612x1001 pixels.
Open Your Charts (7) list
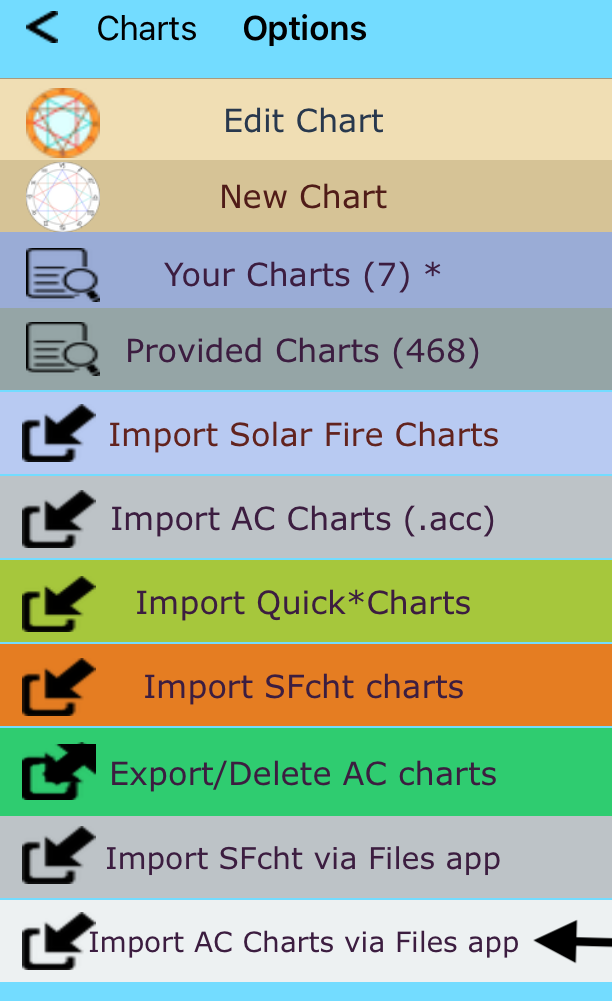302,274
